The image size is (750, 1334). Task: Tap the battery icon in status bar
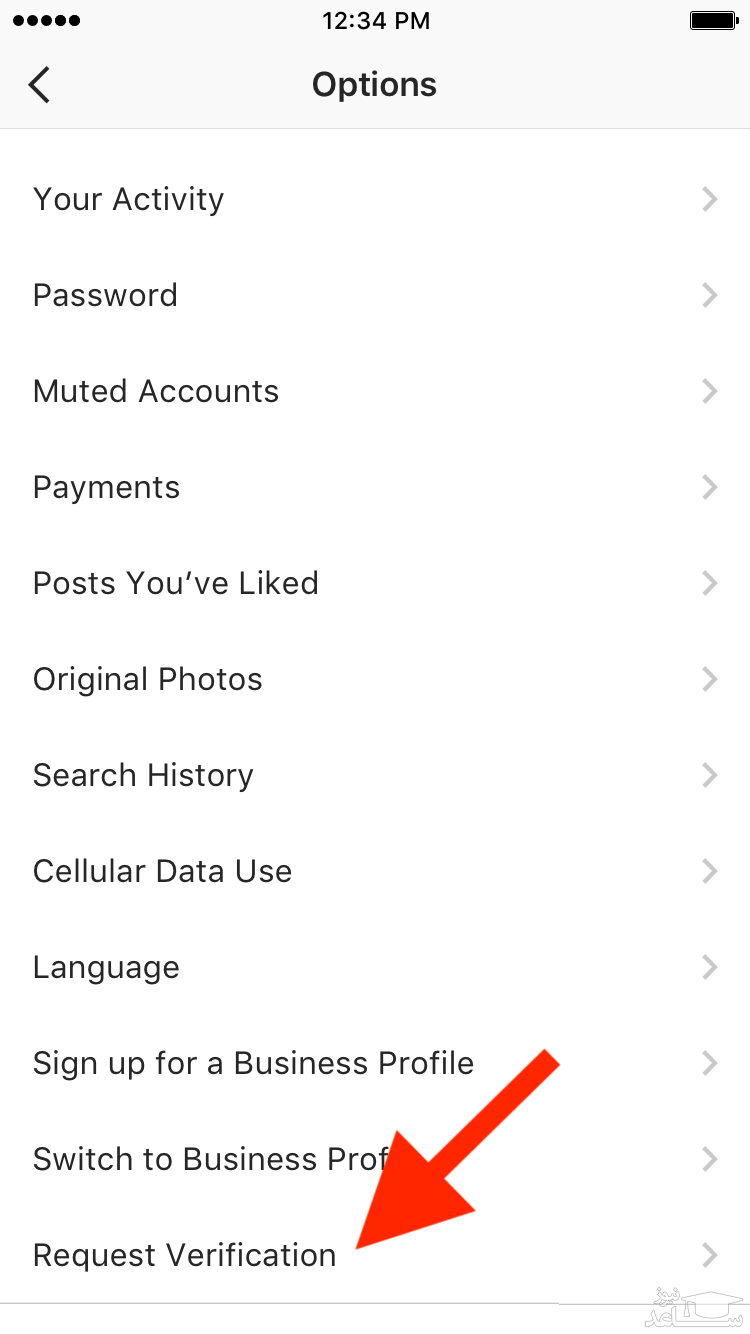click(713, 20)
